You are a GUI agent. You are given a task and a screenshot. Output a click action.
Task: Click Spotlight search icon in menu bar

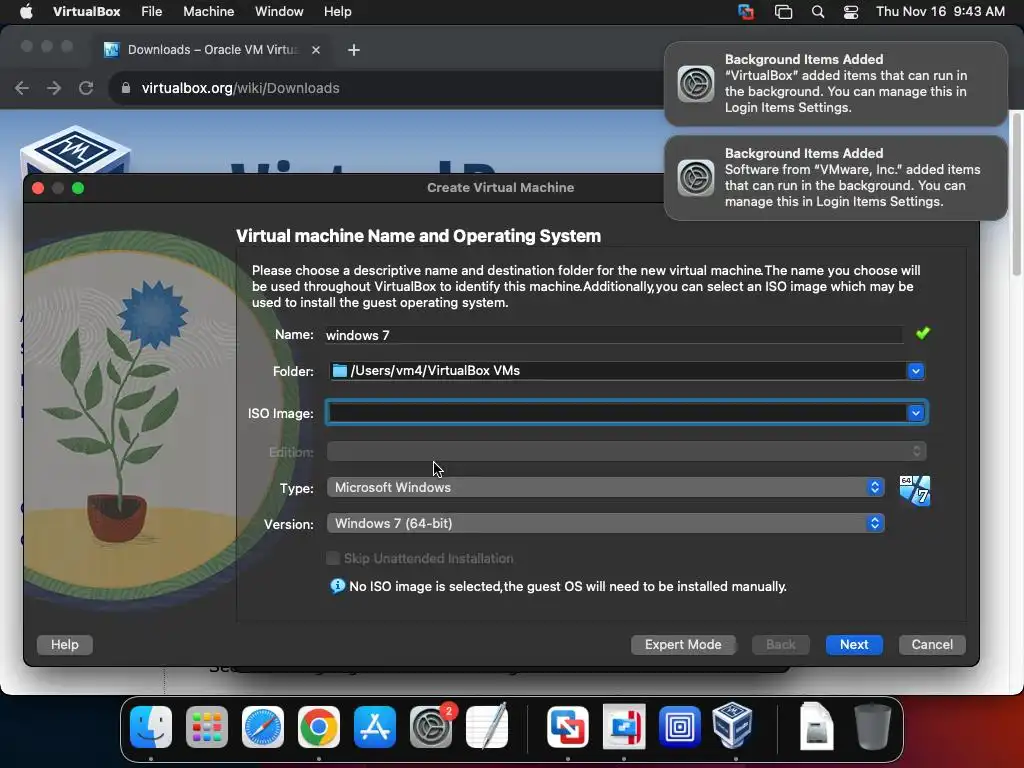(x=818, y=12)
